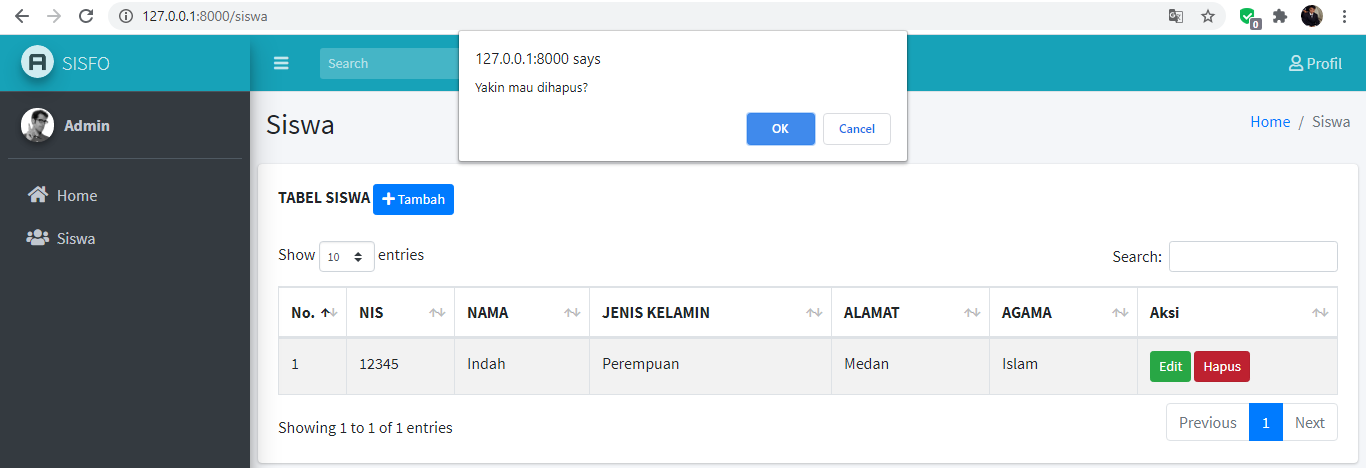Click the navbar Search input
The image size is (1366, 468).
pos(388,63)
